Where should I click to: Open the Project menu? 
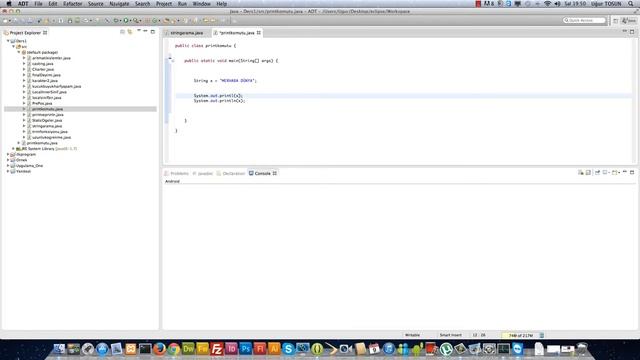point(164,4)
